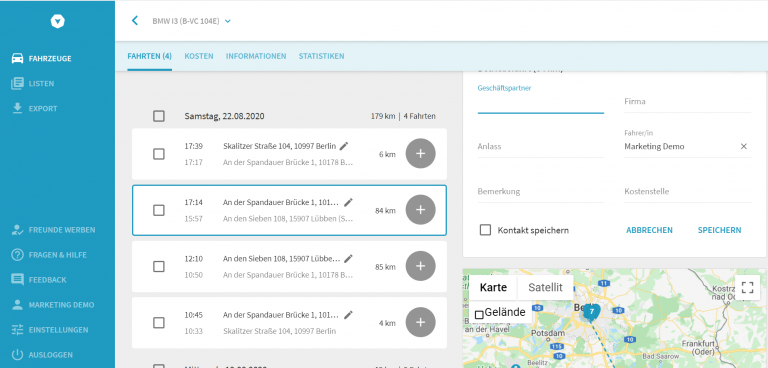The height and width of the screenshot is (368, 768).
Task: Click the Ausloggen power icon
Action: click(x=18, y=355)
